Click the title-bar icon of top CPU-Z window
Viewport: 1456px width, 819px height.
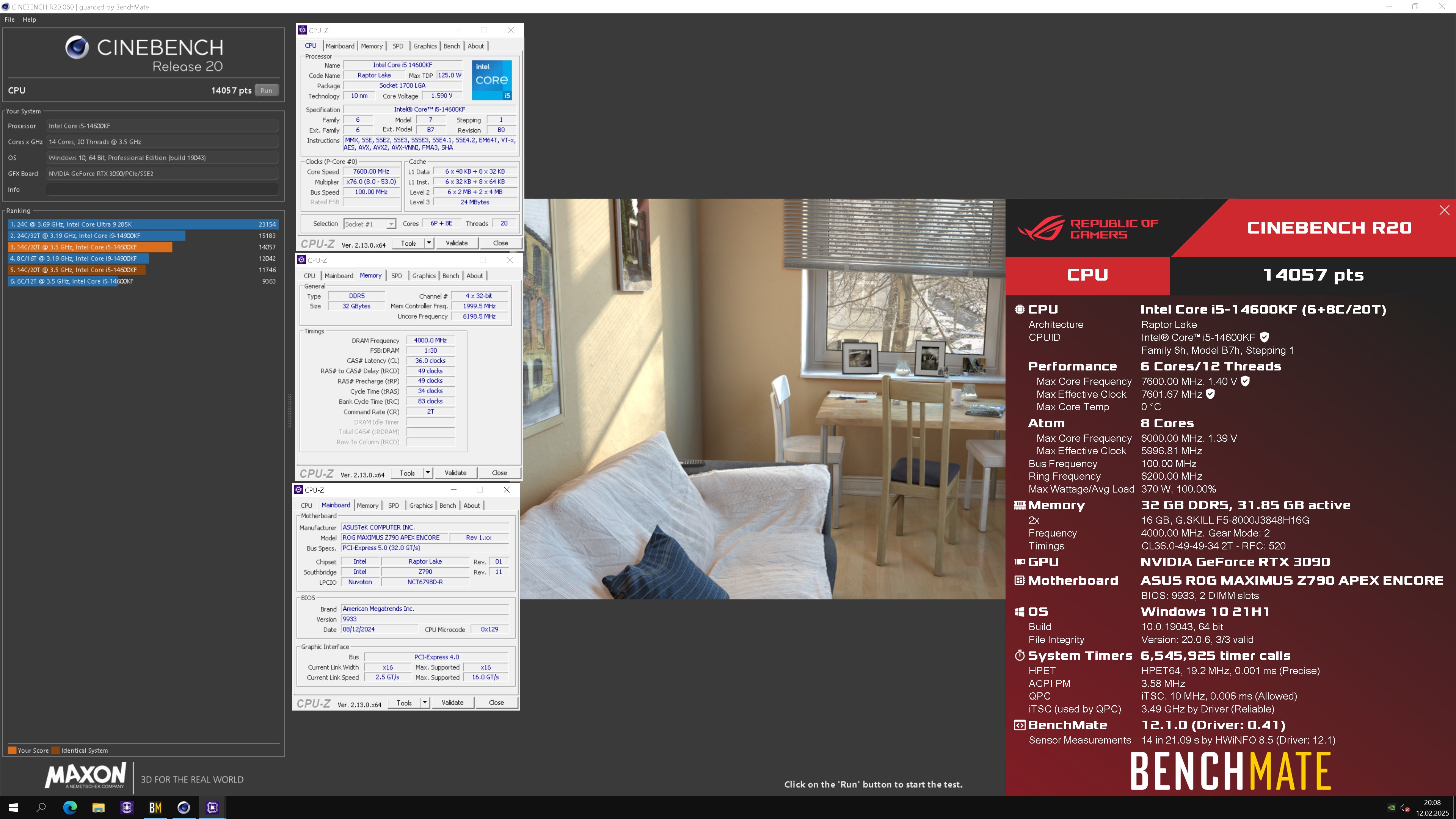click(x=303, y=30)
